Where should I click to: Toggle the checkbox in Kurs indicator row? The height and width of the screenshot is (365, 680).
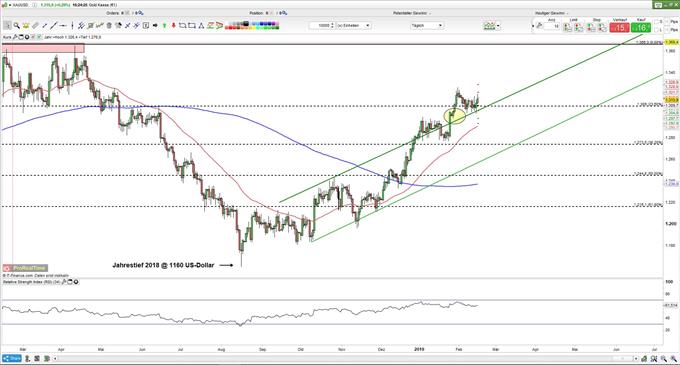[39, 37]
